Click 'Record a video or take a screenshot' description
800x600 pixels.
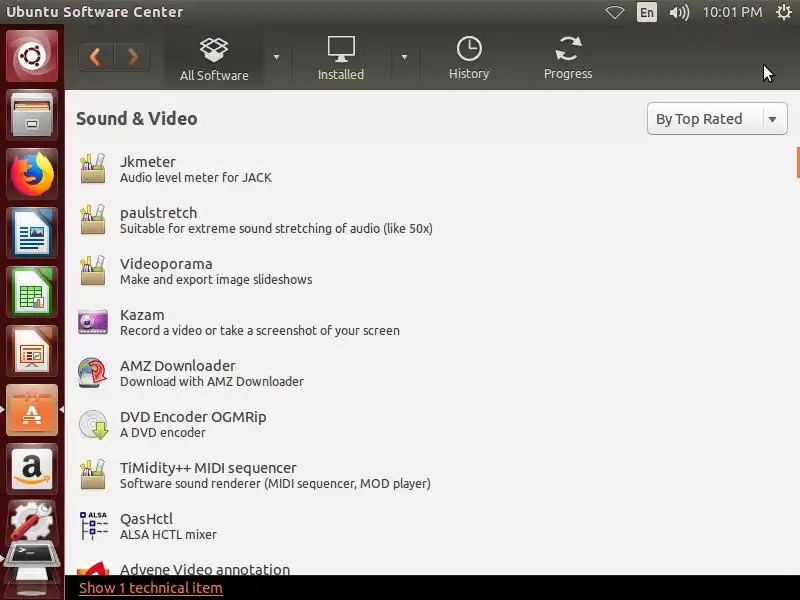click(260, 331)
